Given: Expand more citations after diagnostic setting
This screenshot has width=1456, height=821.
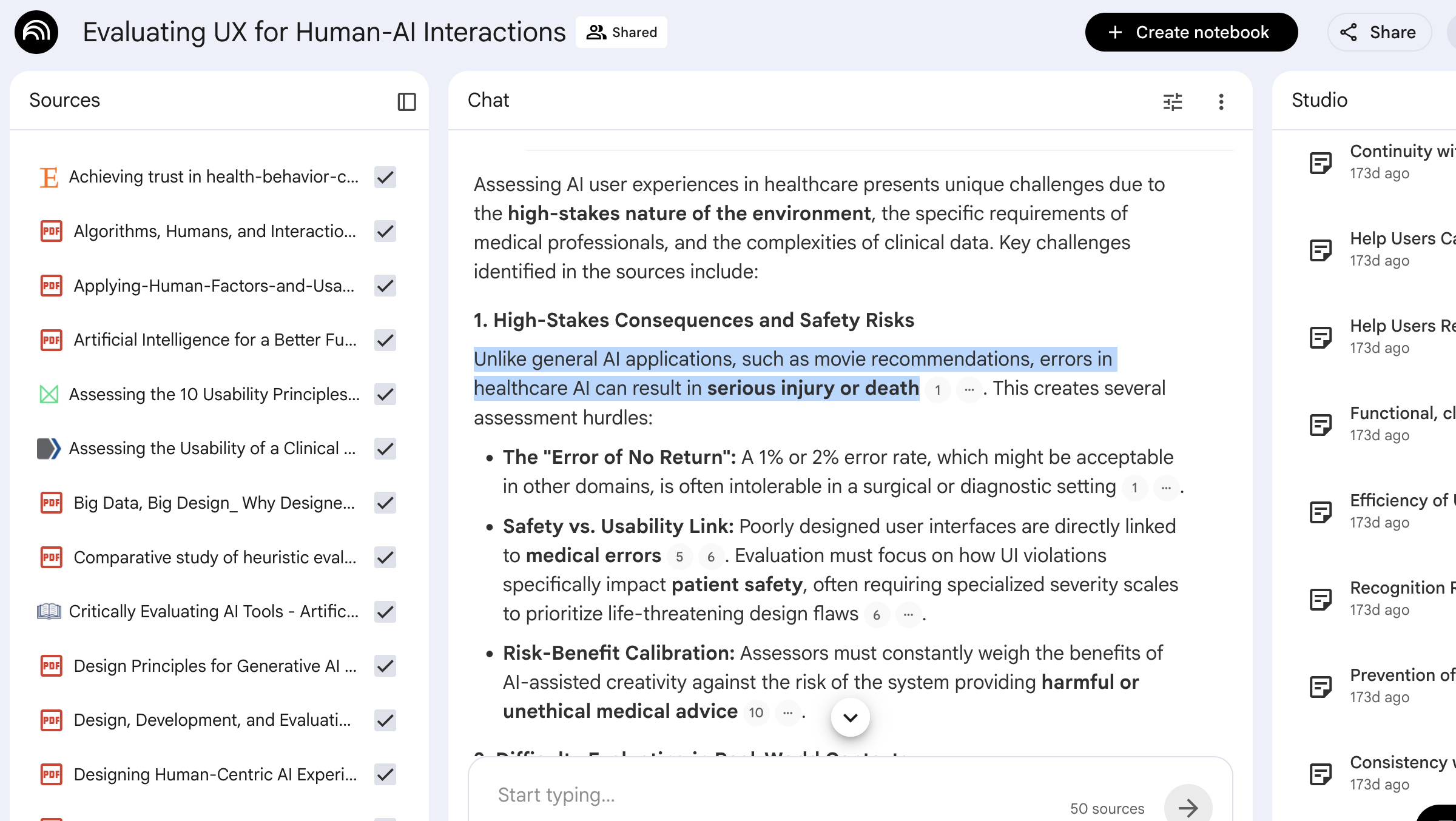Looking at the screenshot, I should pyautogui.click(x=1166, y=488).
